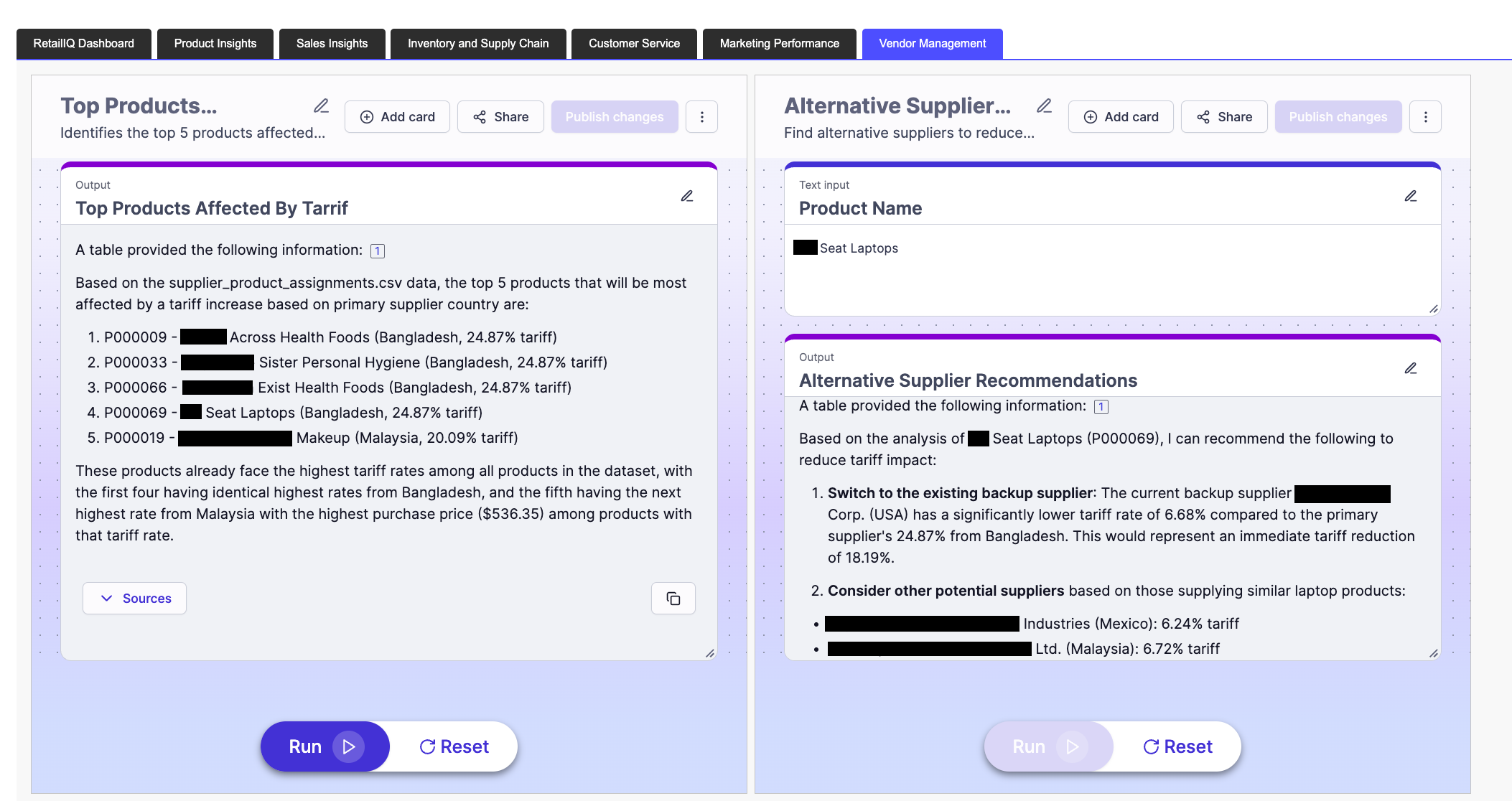Open Top Products three-dot options menu
This screenshot has height=801, width=1512.
(701, 117)
